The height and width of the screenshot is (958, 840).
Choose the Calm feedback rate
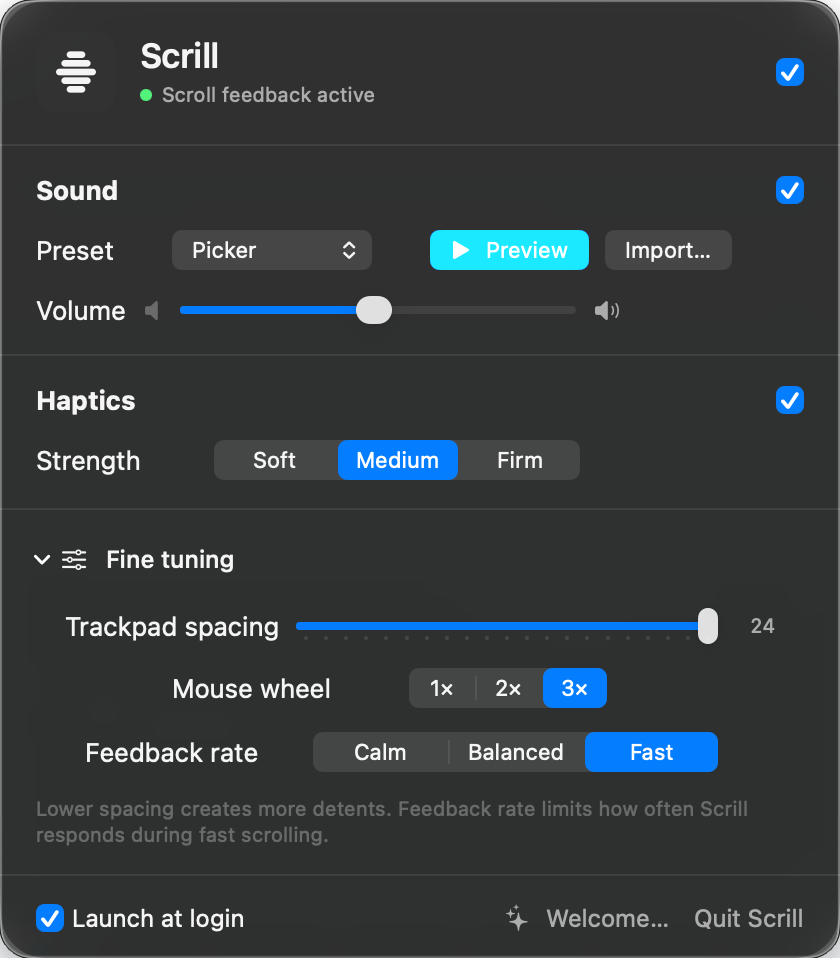point(380,752)
